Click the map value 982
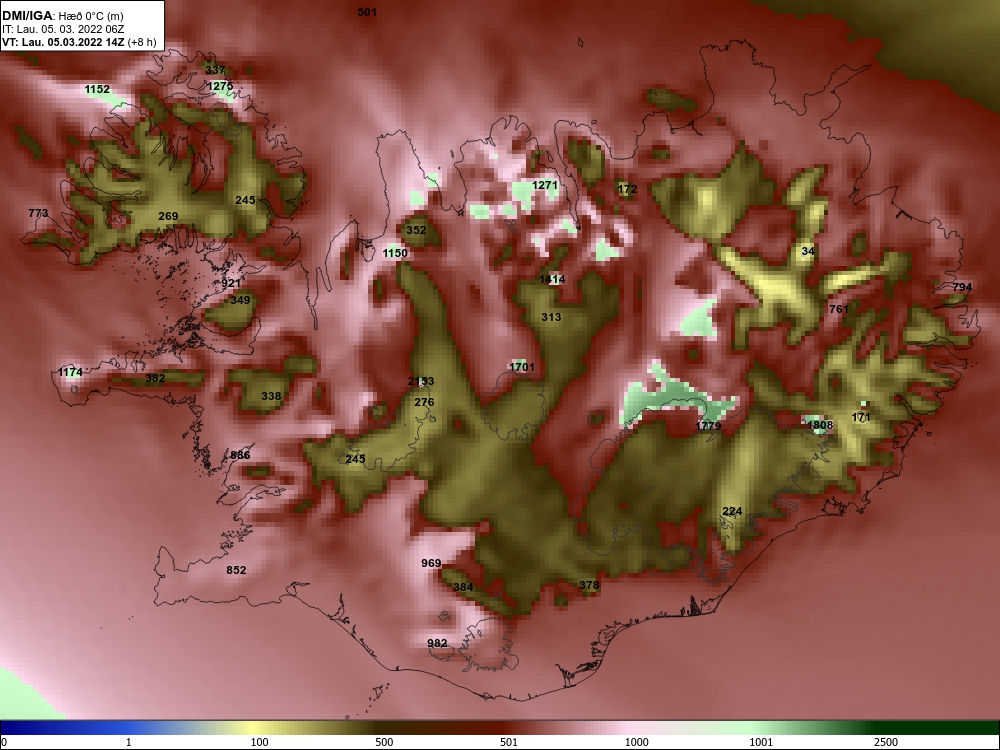The image size is (1000, 750). click(437, 643)
